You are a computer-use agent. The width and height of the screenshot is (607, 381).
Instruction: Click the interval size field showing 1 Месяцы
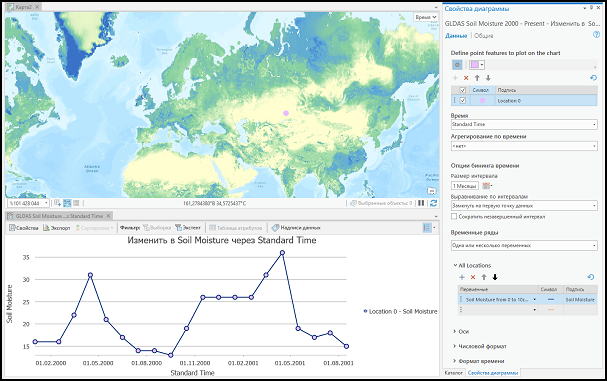click(x=465, y=186)
